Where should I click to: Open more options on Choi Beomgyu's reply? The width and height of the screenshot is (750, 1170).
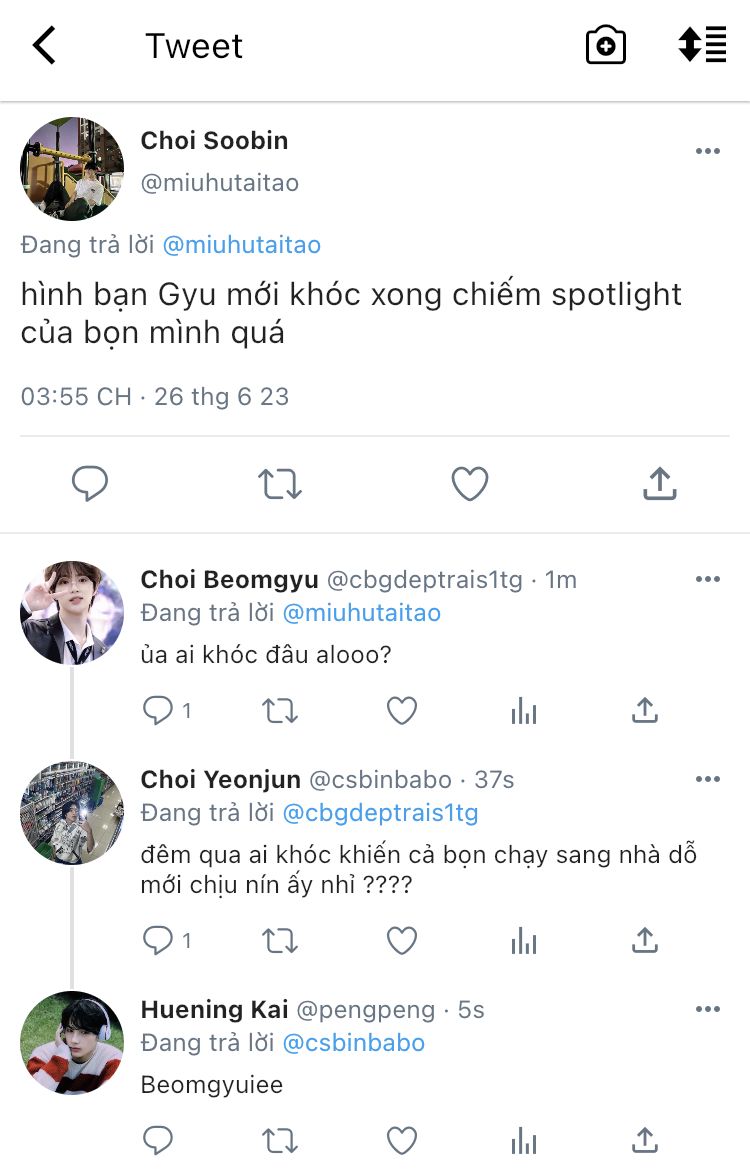(708, 580)
